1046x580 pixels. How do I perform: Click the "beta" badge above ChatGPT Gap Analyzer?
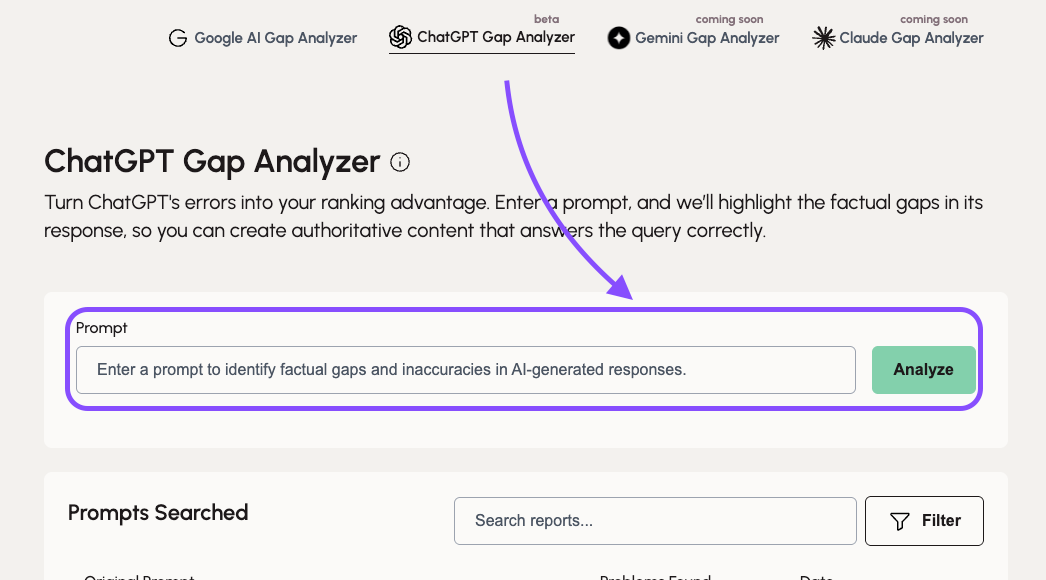point(546,18)
